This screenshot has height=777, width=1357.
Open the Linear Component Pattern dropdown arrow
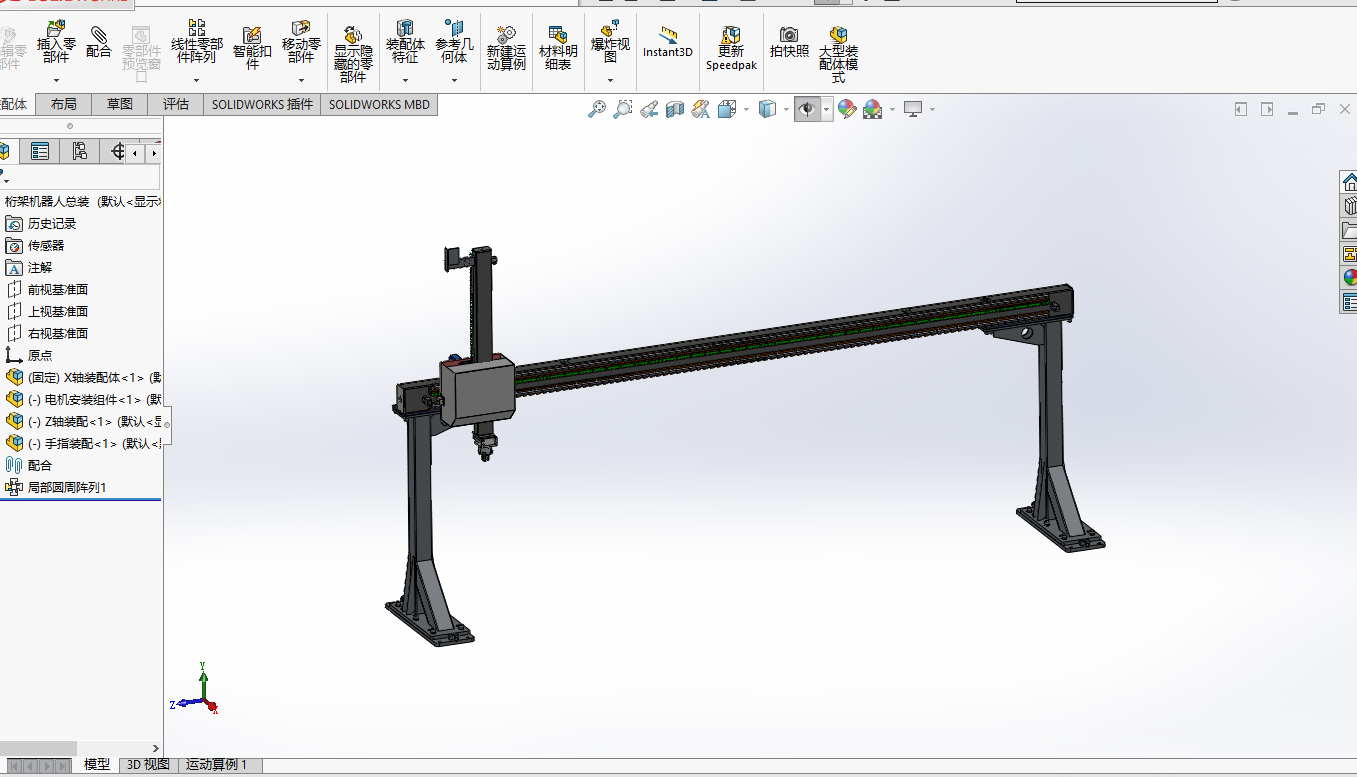(197, 80)
